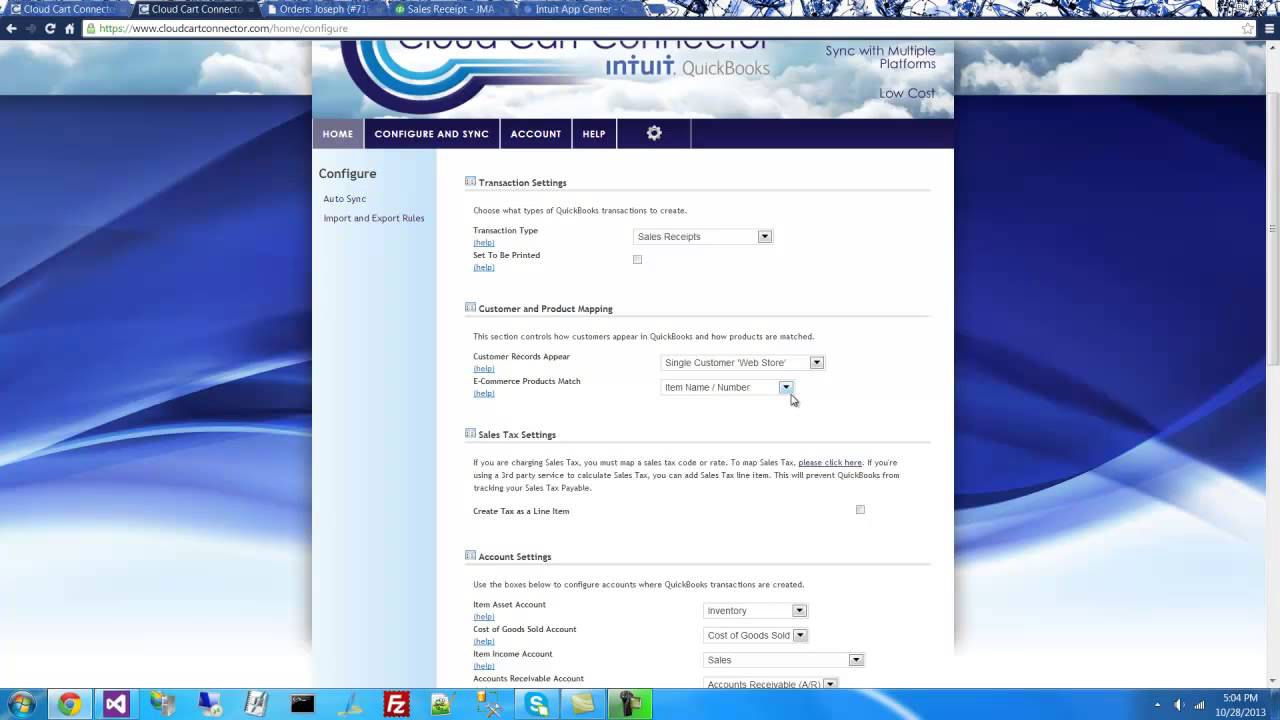Click help link under Transaction Type
Image resolution: width=1280 pixels, height=720 pixels.
(484, 243)
